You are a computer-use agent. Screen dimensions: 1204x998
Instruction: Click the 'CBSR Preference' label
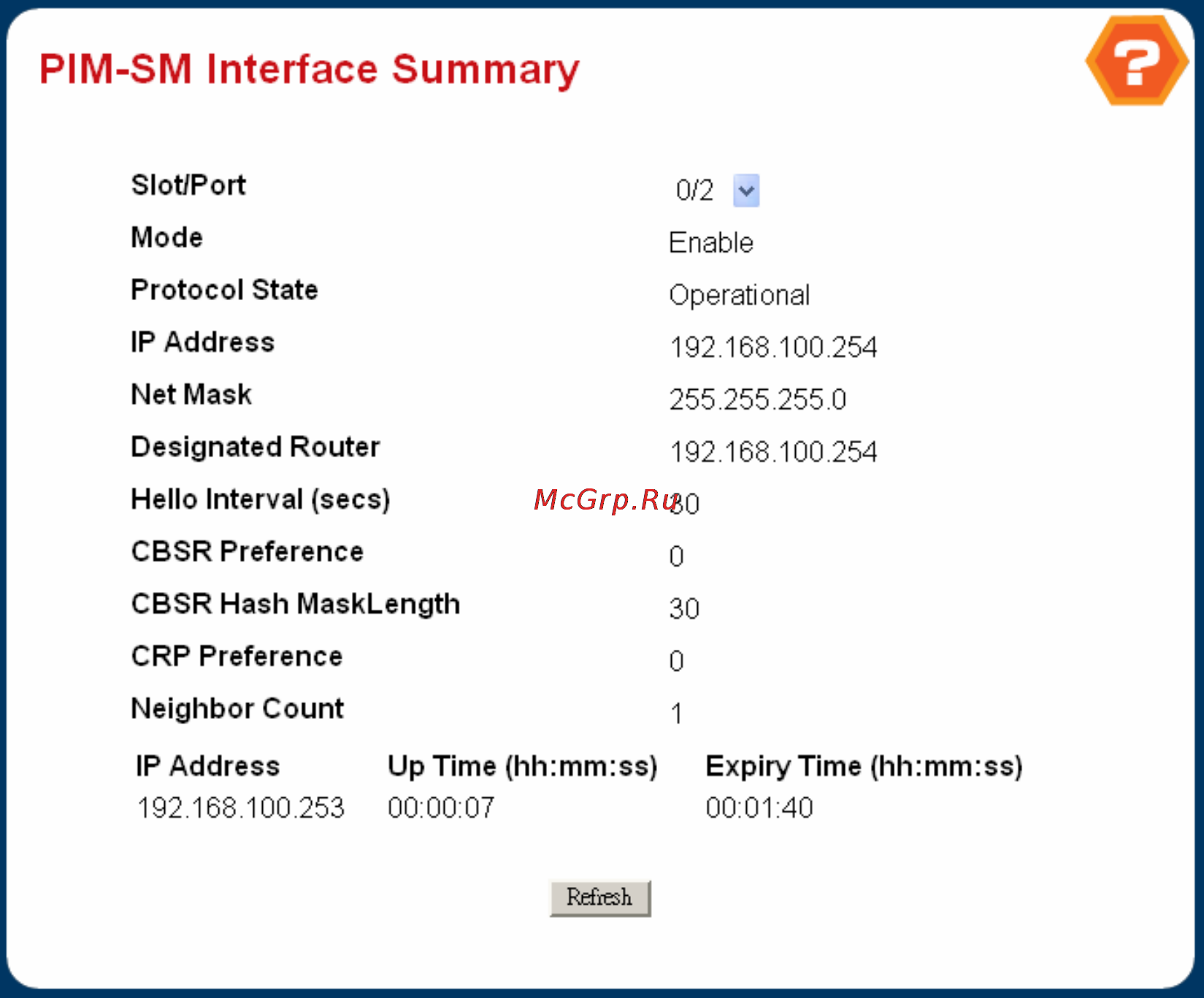(247, 551)
